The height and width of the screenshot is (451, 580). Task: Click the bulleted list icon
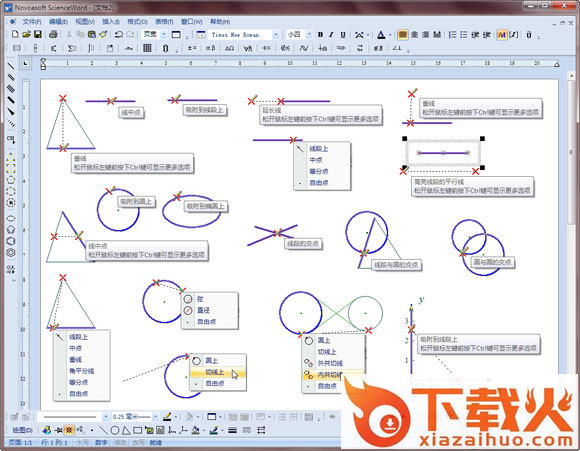(x=463, y=34)
